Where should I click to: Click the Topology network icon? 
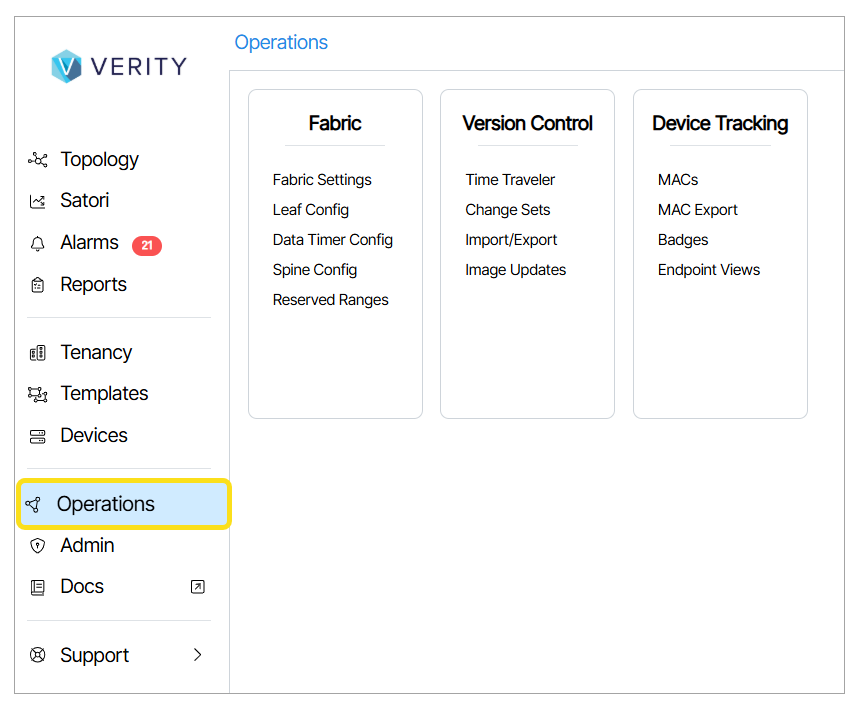(x=38, y=160)
